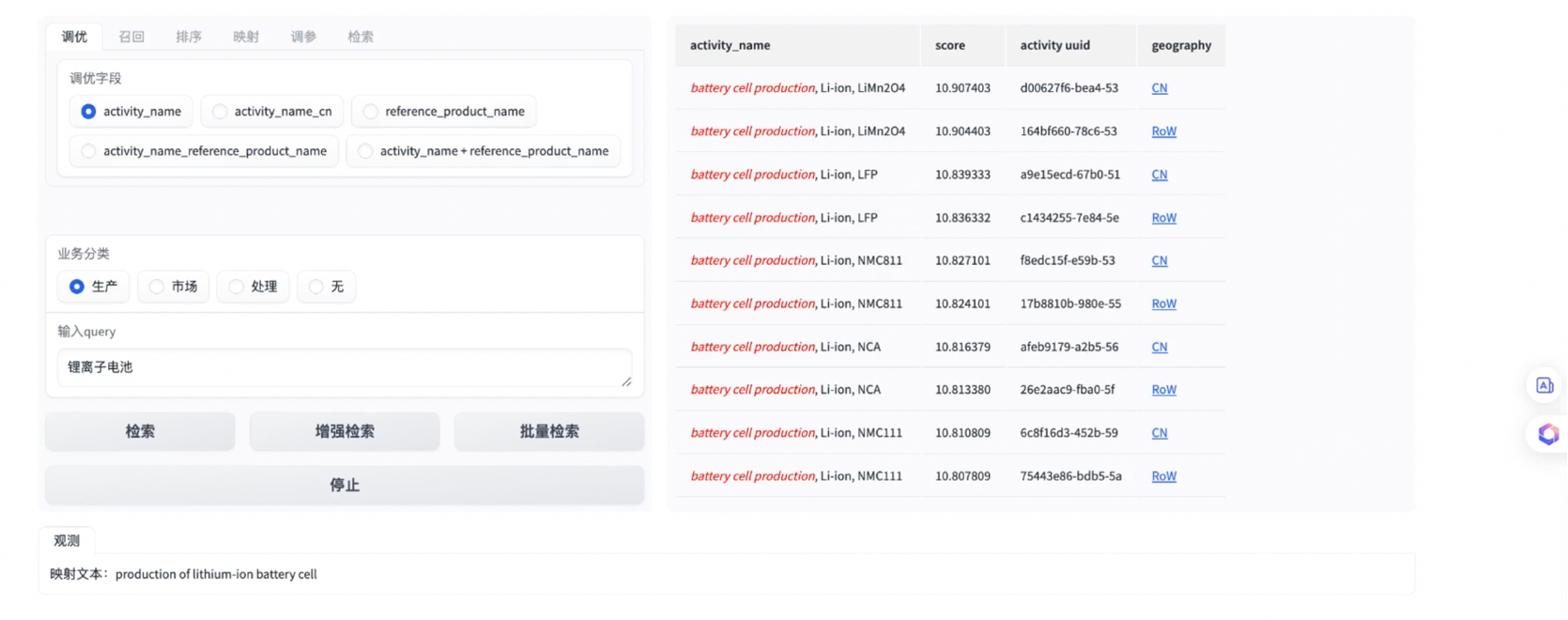
Task: Select activity_name_reference_product_name radio option
Action: pyautogui.click(x=88, y=151)
